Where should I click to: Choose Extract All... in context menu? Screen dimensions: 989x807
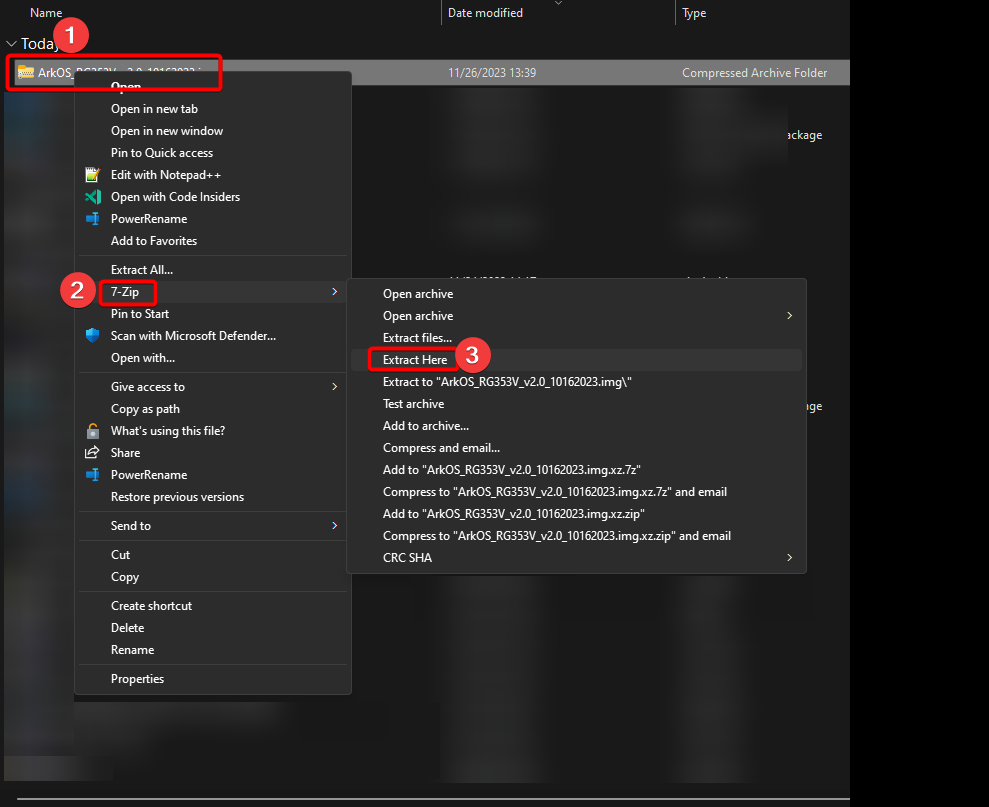coord(142,270)
